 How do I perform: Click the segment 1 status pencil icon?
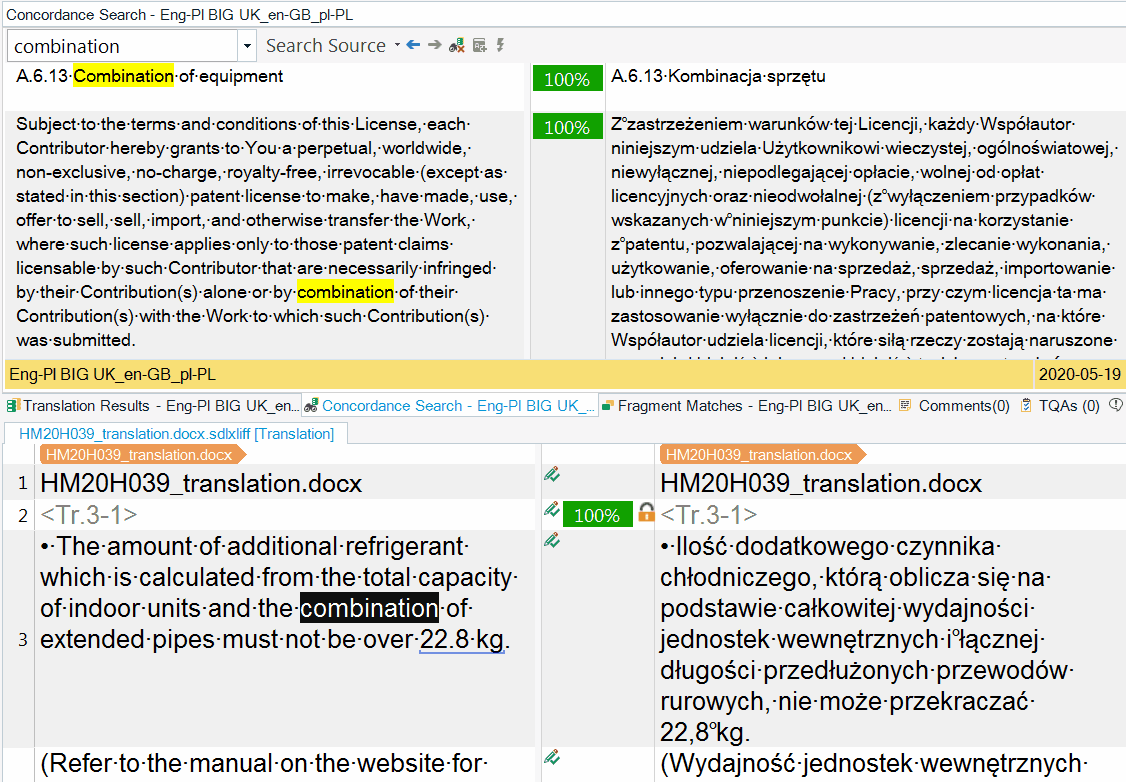tap(552, 474)
